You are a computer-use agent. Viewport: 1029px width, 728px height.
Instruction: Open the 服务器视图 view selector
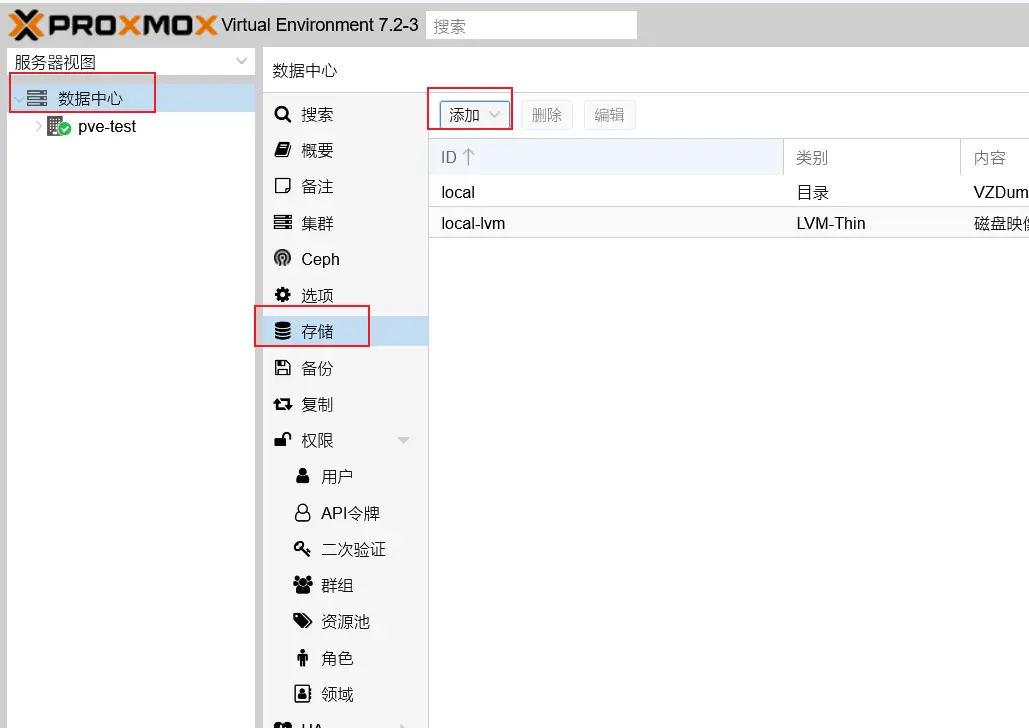pyautogui.click(x=130, y=62)
